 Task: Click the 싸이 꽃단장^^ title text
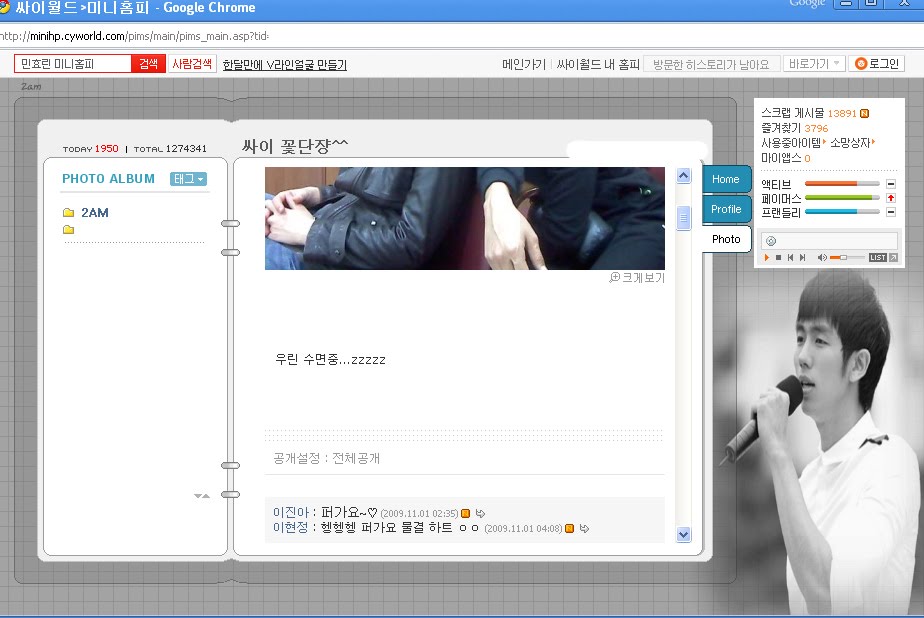click(295, 146)
